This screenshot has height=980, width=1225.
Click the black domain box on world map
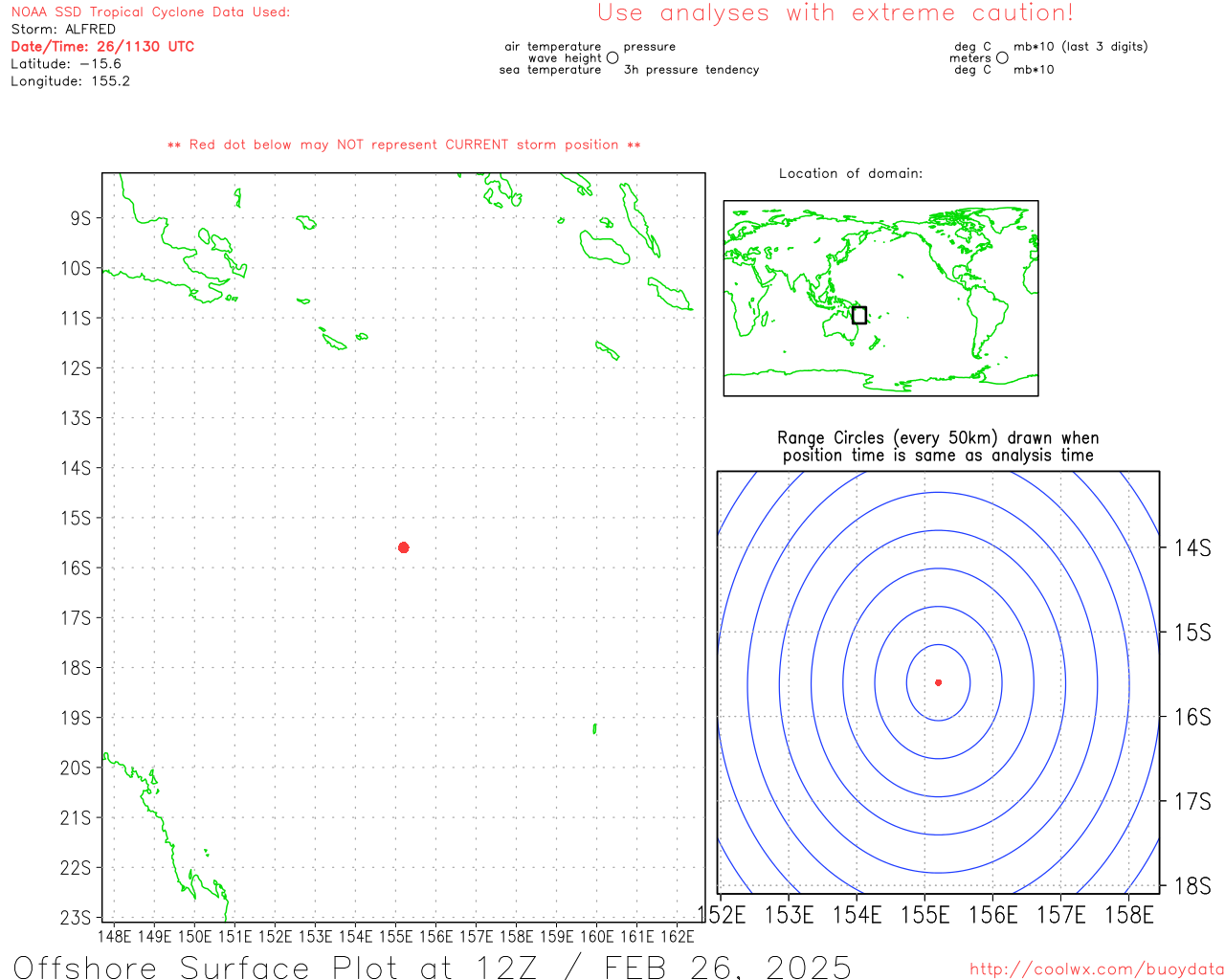(859, 315)
